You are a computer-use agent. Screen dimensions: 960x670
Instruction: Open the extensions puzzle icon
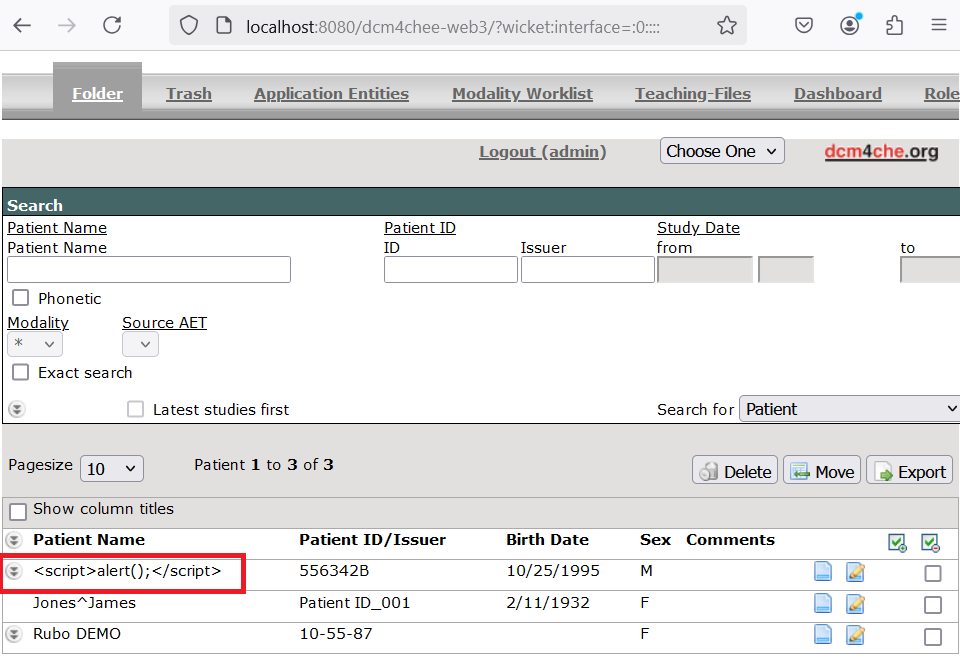(x=894, y=26)
